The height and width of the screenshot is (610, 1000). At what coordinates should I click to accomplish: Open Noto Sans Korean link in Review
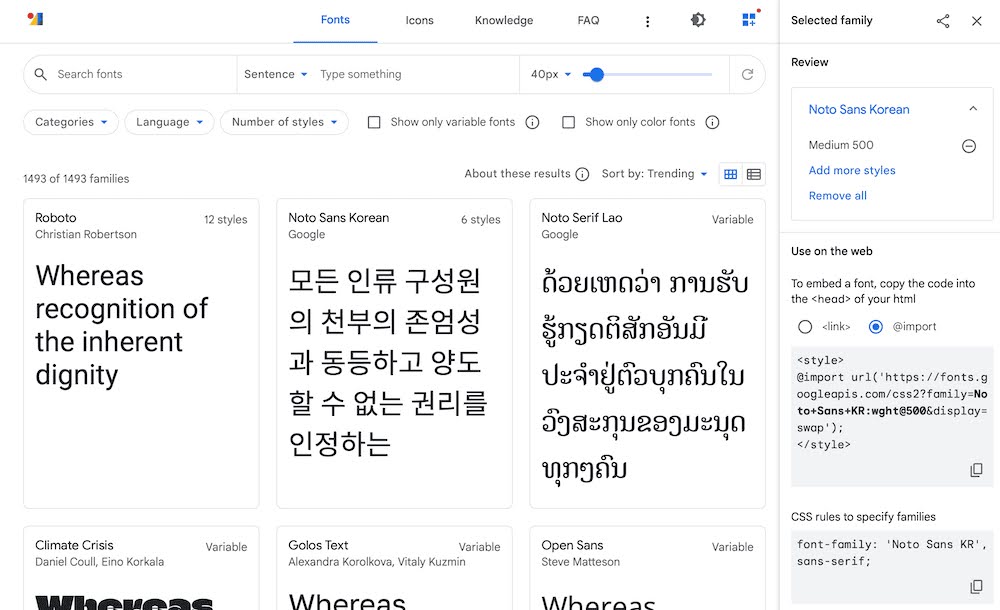pos(859,109)
